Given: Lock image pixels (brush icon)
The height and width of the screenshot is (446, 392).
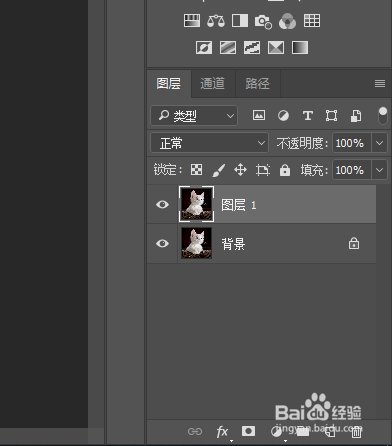Looking at the screenshot, I should (x=218, y=170).
